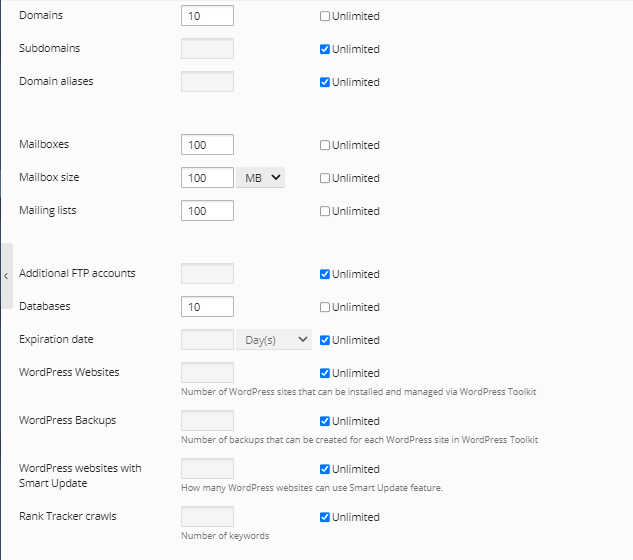Click the Mailing lists number field
Image resolution: width=633 pixels, height=560 pixels.
207,211
